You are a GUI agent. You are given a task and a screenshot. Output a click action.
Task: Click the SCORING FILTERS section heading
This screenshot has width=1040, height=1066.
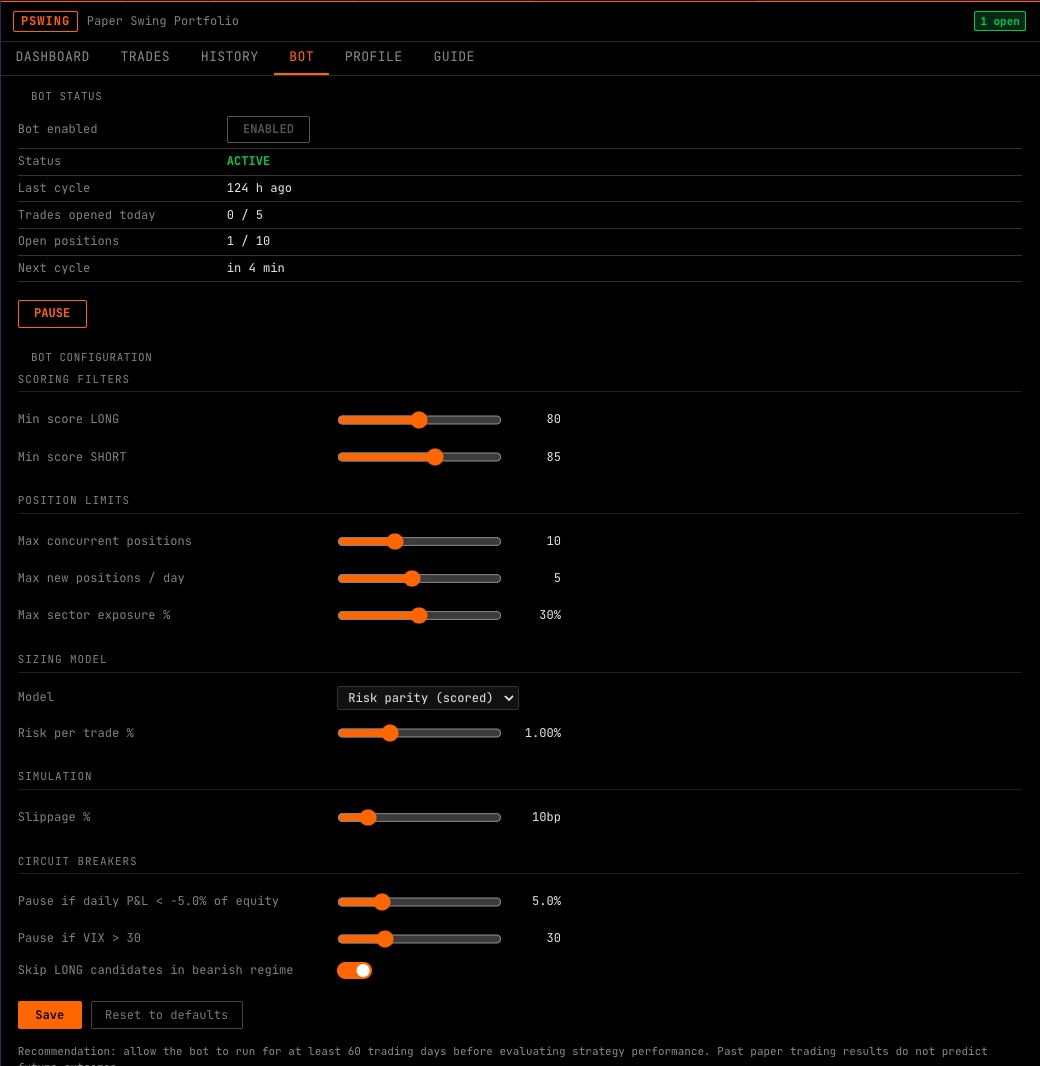point(73,379)
